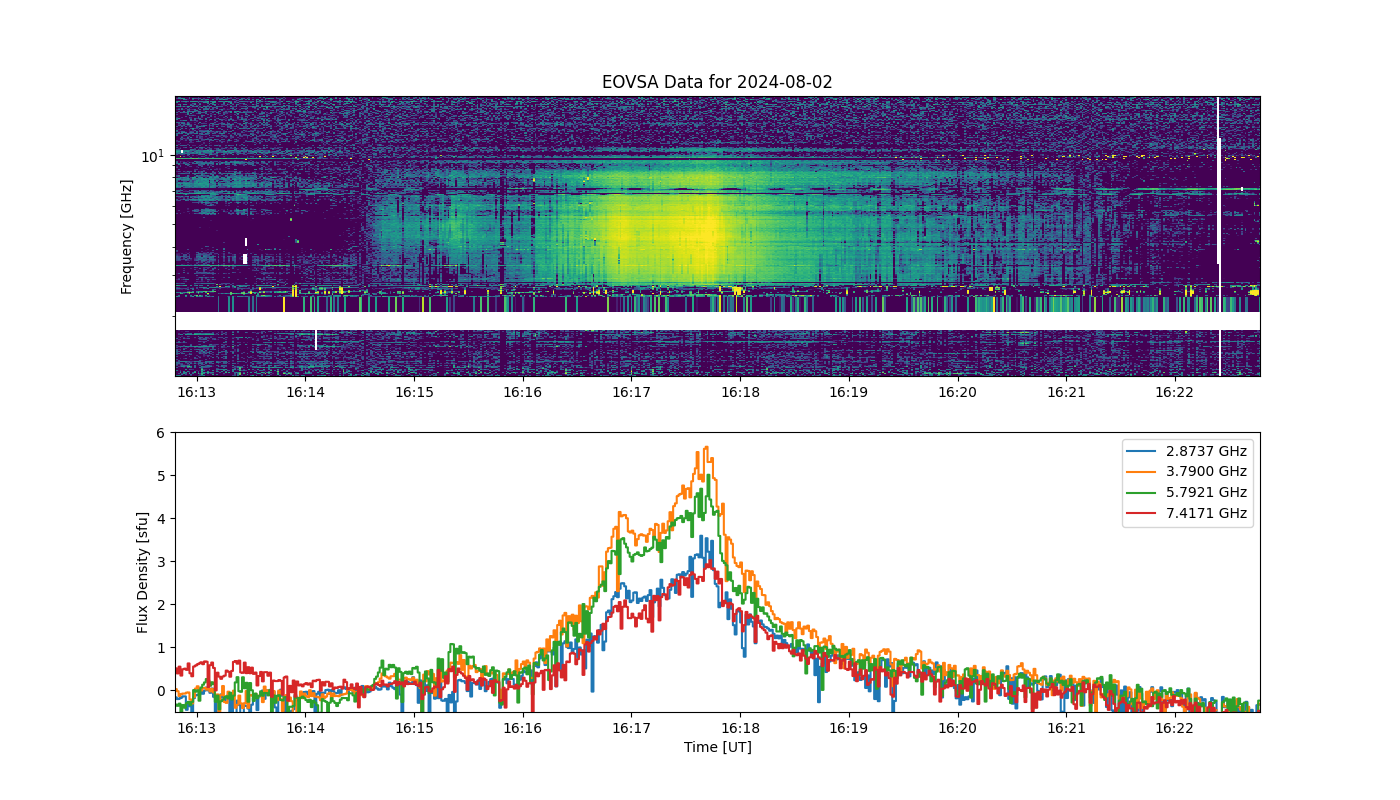Click the flux axis tick label 5
The image size is (1400, 800).
160,476
